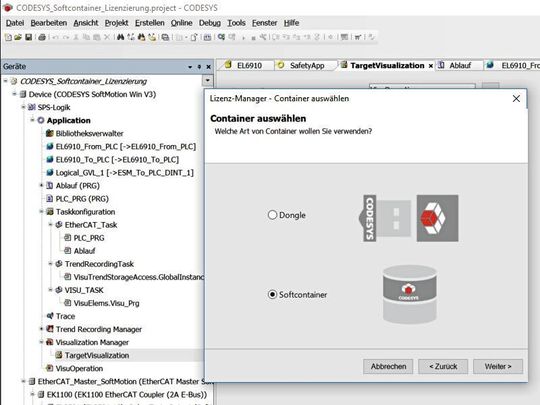Viewport: 540px width, 405px height.
Task: Collapse the CODESYS_Softcontainer_Lizenzierung root node
Action: tap(6, 81)
